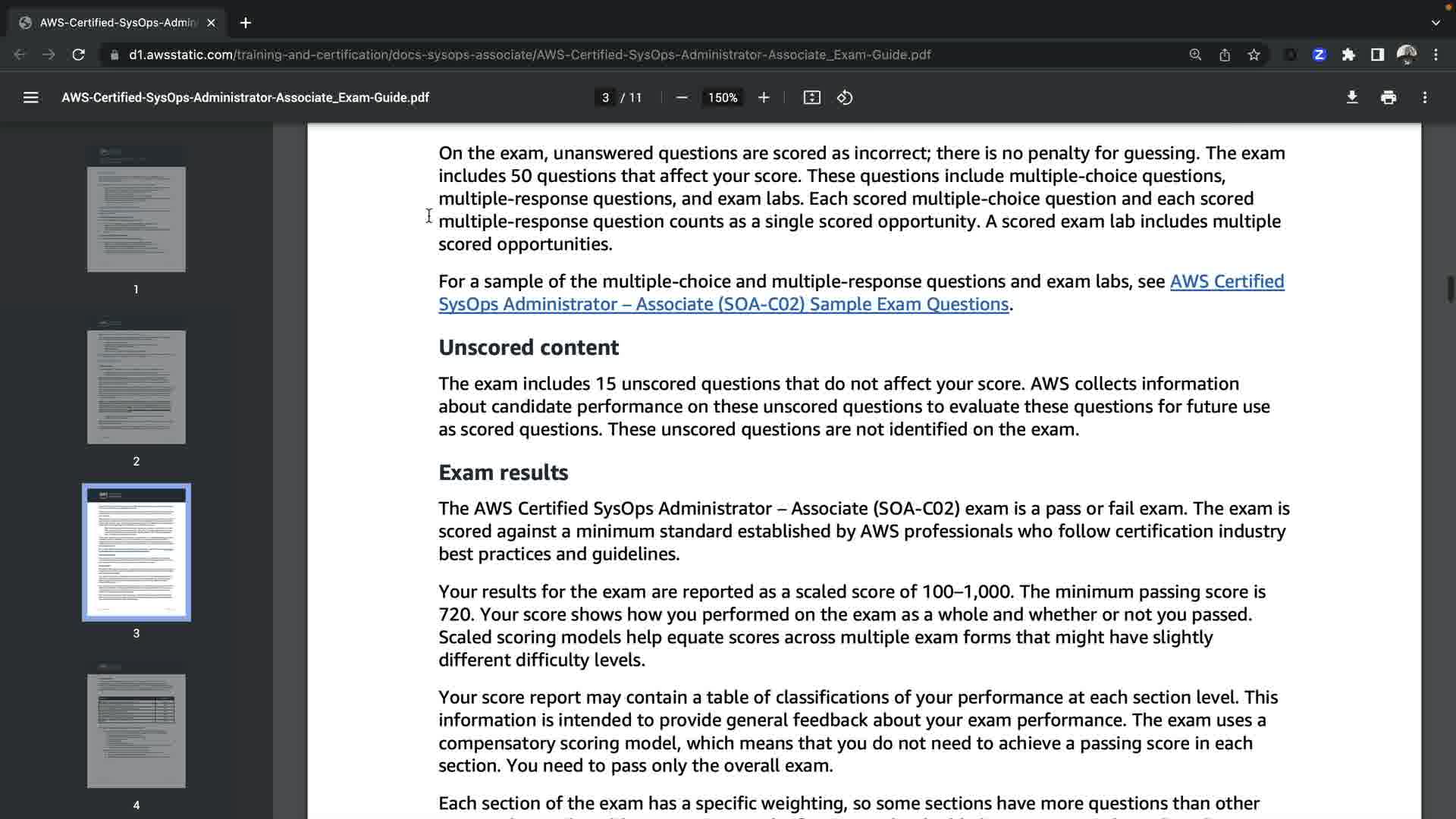This screenshot has height=819, width=1456.
Task: Download the PDF file
Action: 1351,98
